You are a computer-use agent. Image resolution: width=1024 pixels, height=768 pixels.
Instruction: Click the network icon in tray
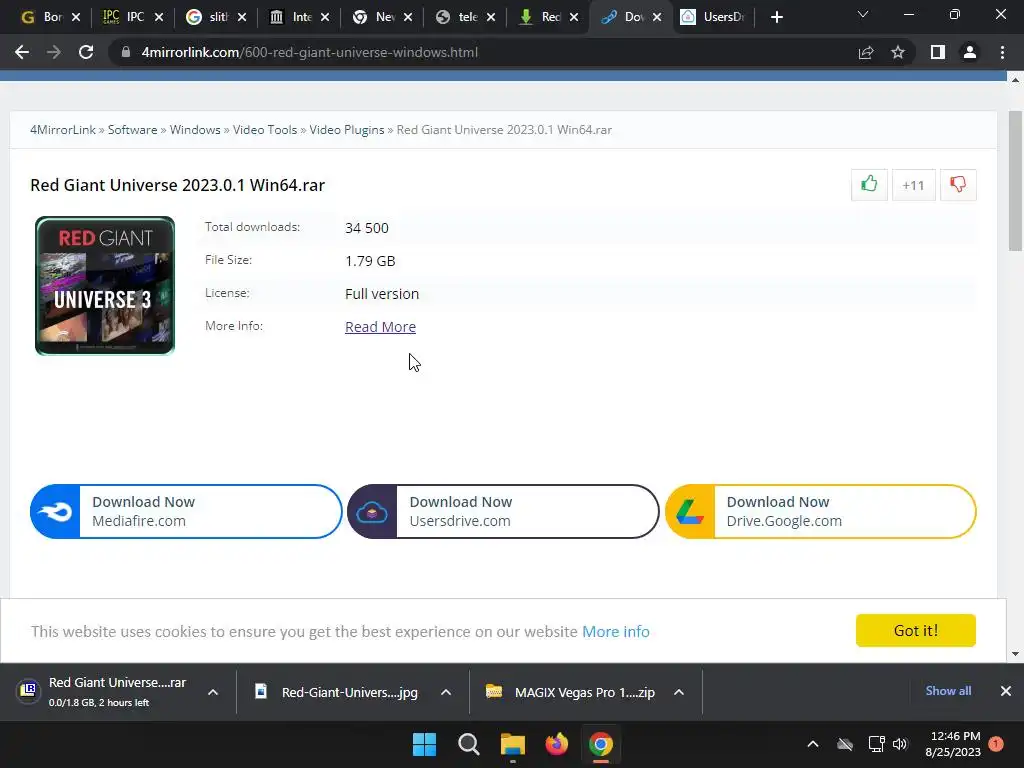(876, 744)
